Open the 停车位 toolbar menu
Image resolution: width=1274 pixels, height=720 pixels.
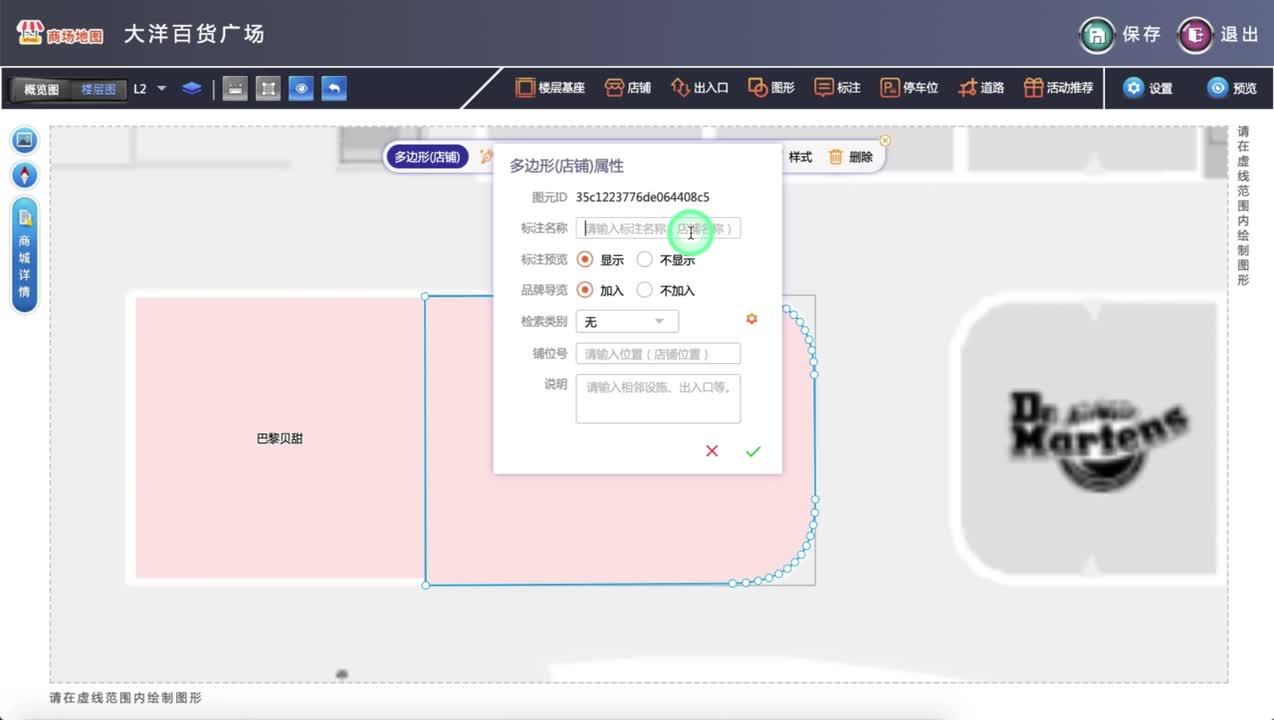[x=909, y=88]
